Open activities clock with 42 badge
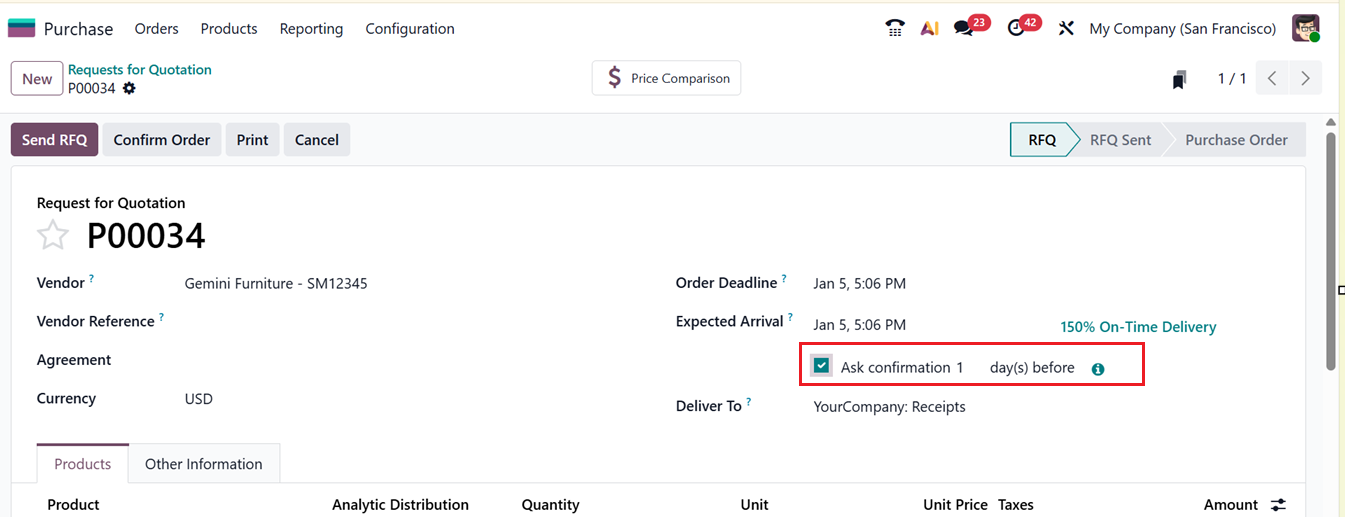This screenshot has height=517, width=1345. [1017, 28]
